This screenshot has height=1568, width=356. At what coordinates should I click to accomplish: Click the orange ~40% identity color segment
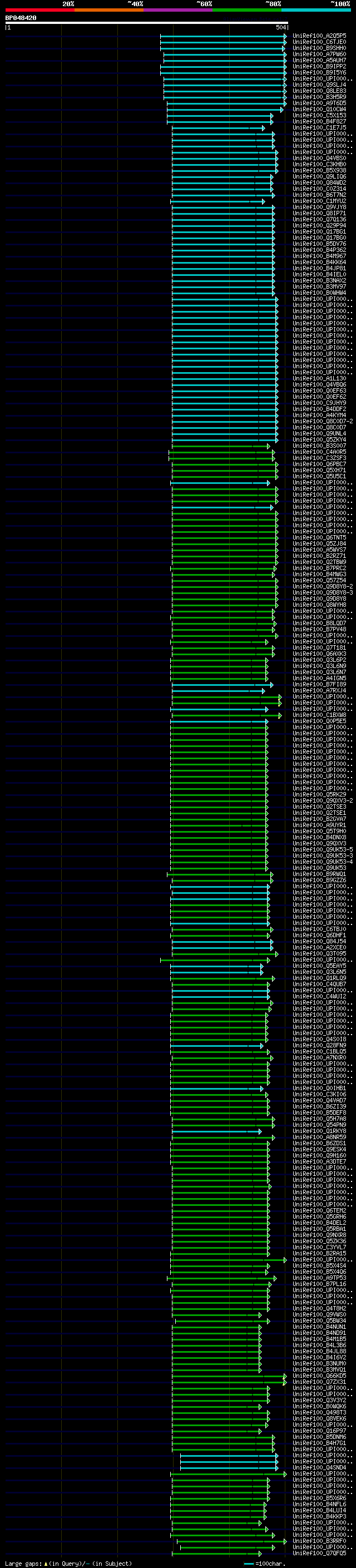click(x=109, y=10)
